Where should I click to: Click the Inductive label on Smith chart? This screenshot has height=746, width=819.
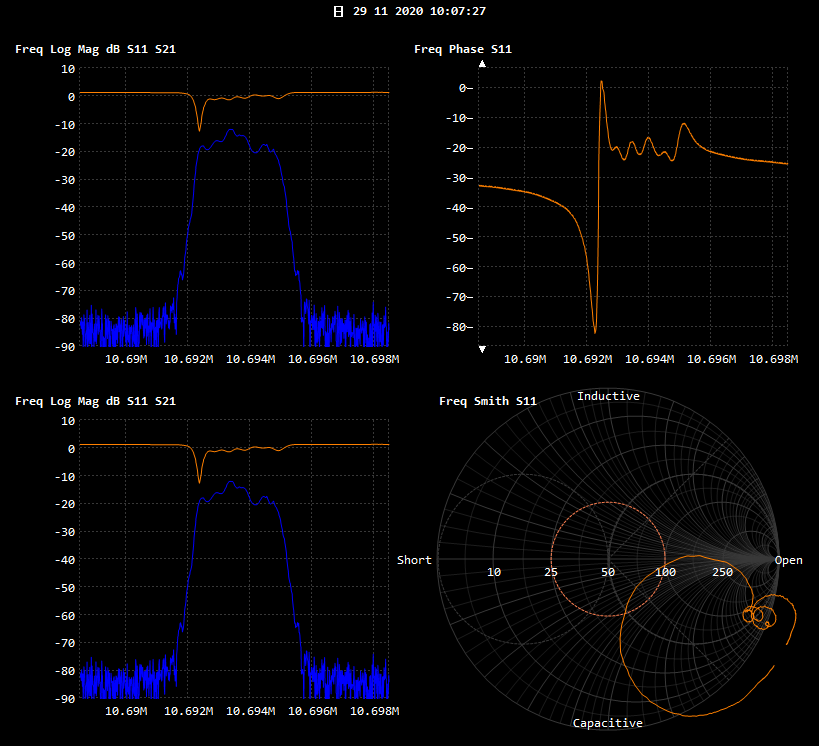[x=608, y=397]
